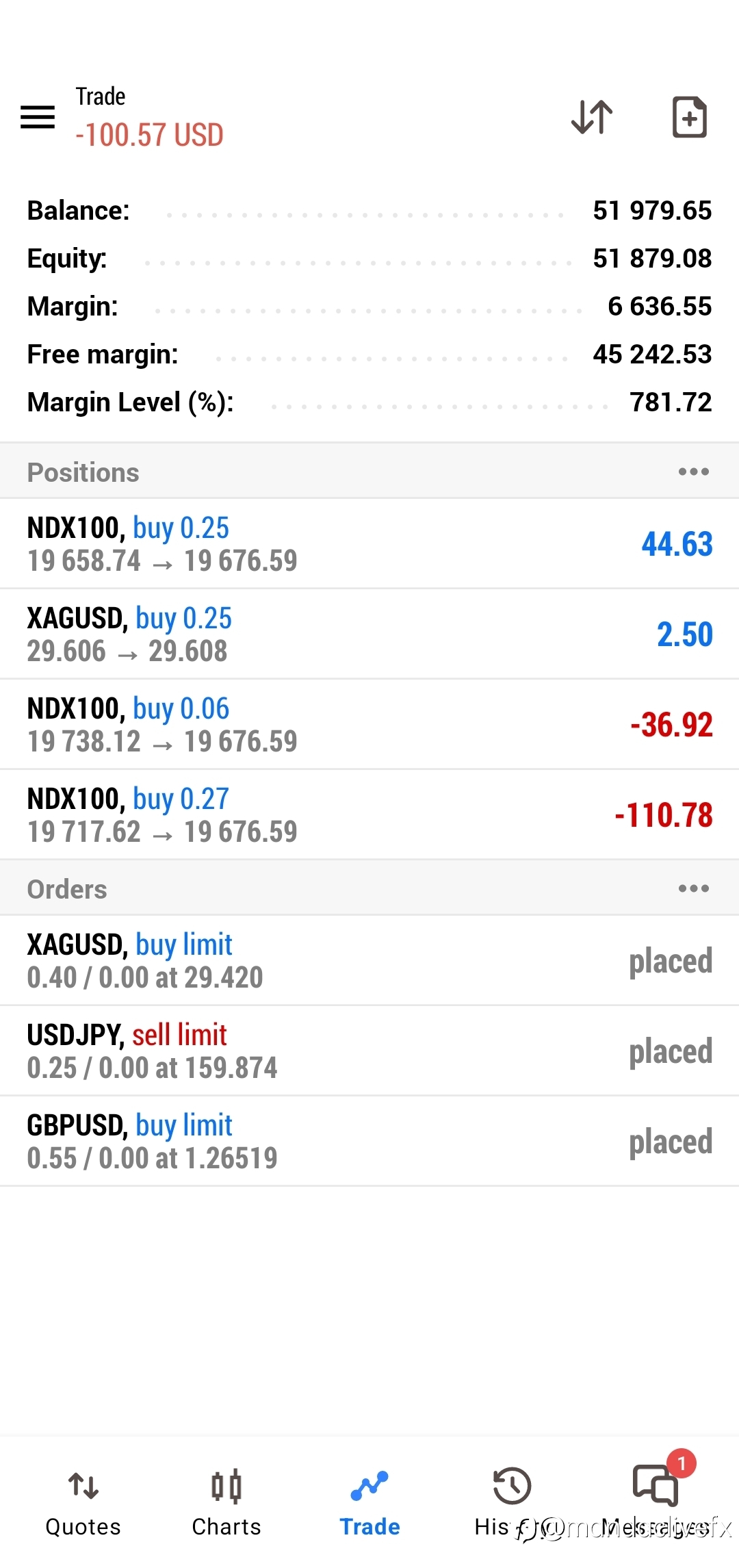This screenshot has height=1568, width=739.
Task: Select XAGUSD buy 0.25 position
Action: point(369,634)
